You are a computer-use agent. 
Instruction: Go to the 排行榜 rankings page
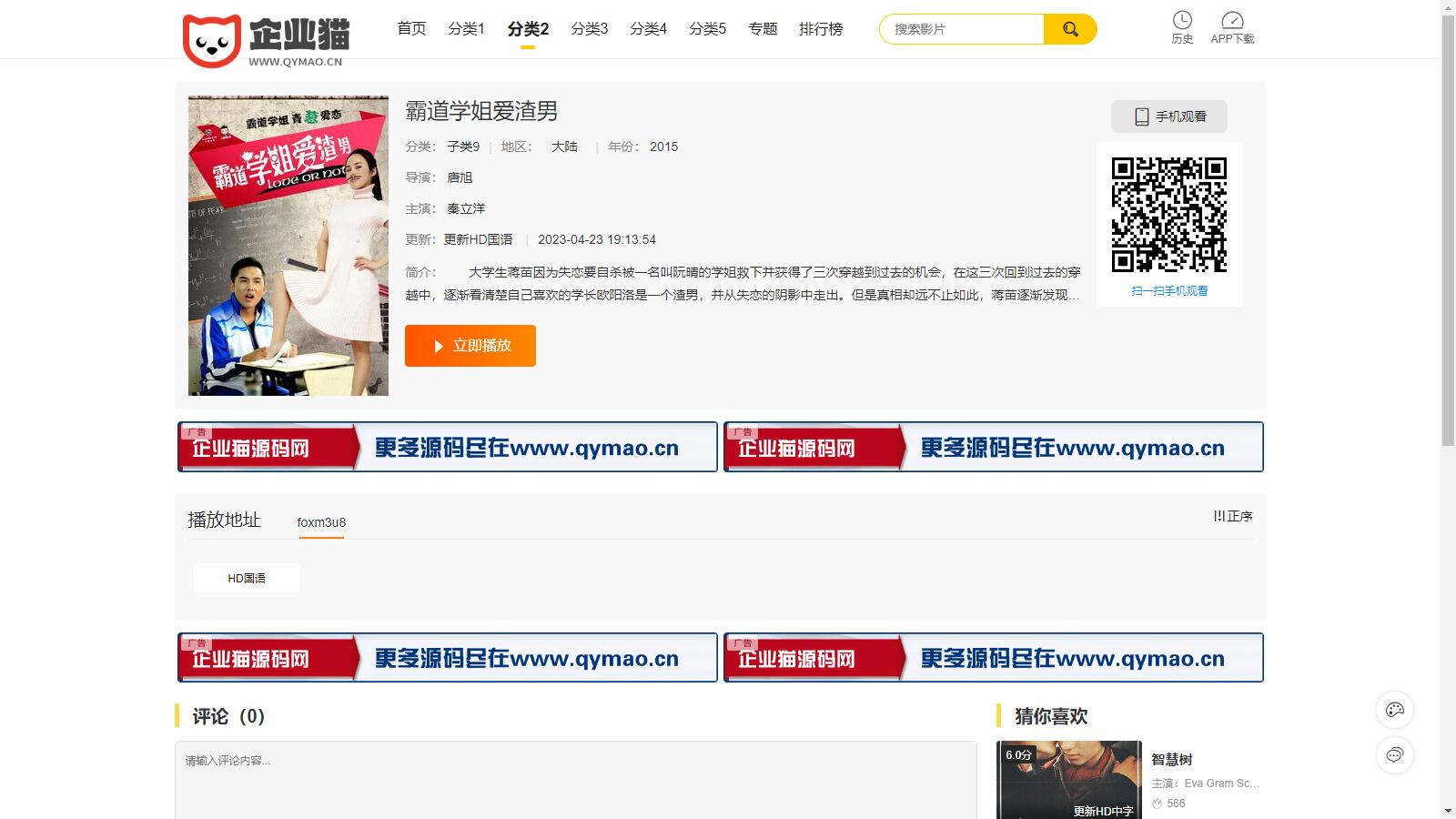pyautogui.click(x=821, y=29)
